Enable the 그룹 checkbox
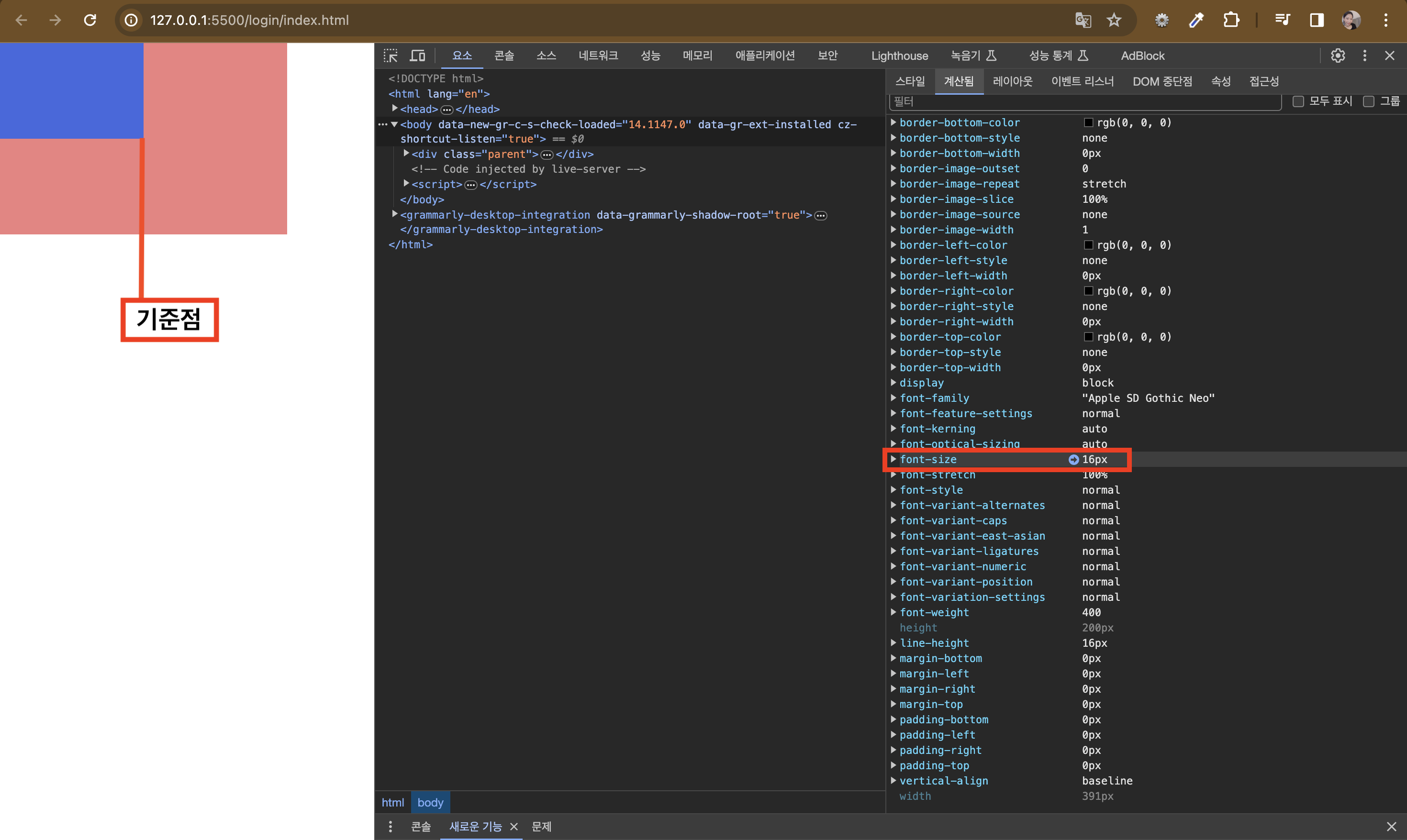1407x840 pixels. (1369, 101)
